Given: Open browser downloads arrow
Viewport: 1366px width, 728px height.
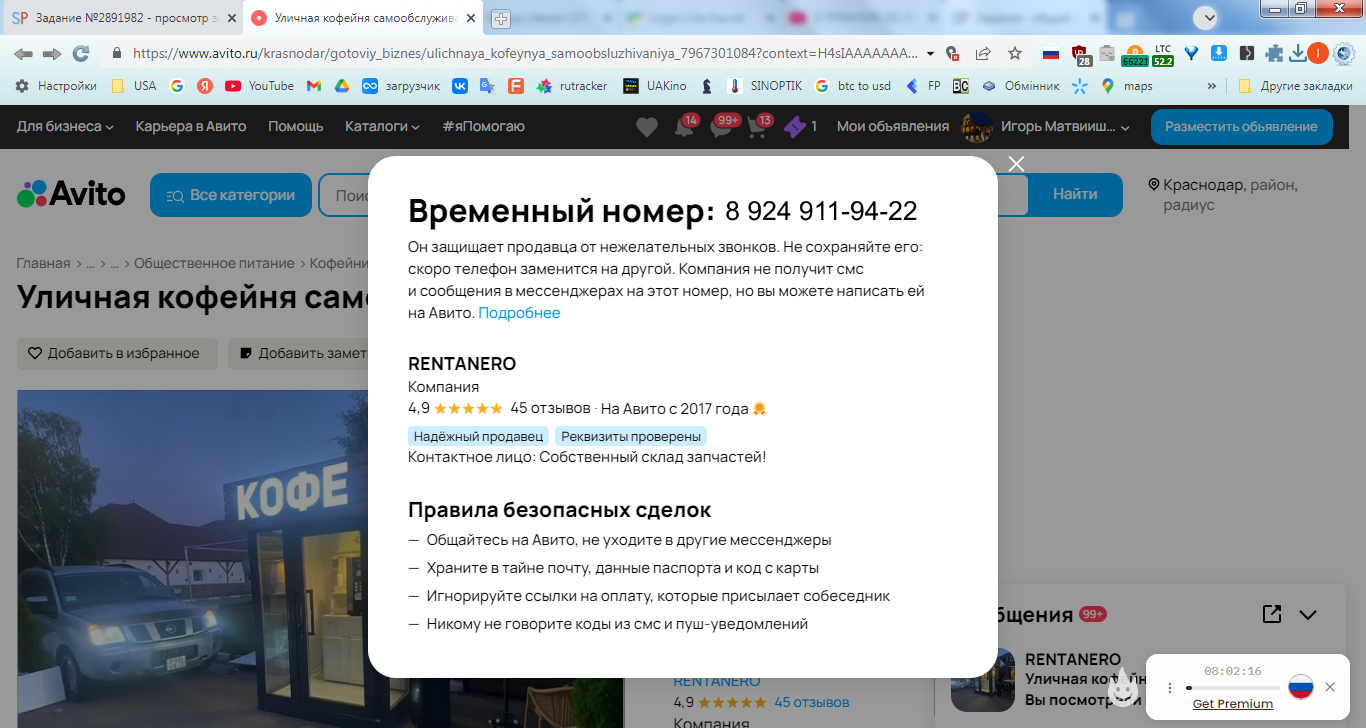Looking at the screenshot, I should (x=1297, y=54).
